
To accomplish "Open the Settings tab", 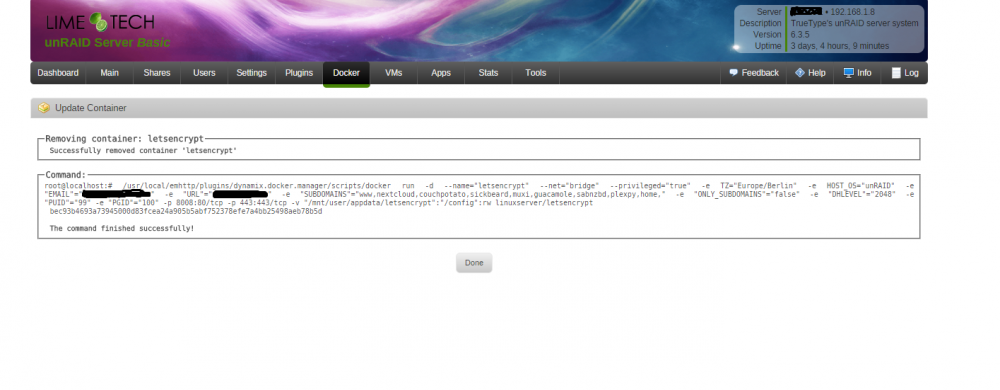I will [x=251, y=73].
